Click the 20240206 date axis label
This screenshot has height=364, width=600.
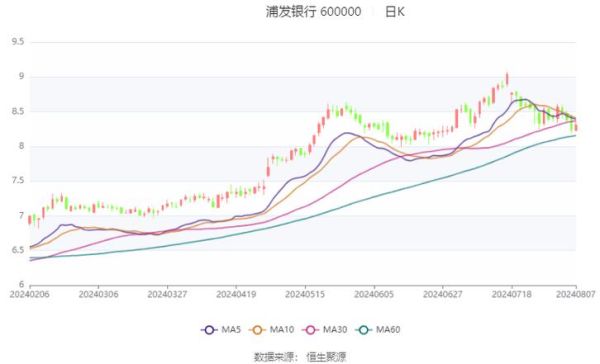pos(29,294)
